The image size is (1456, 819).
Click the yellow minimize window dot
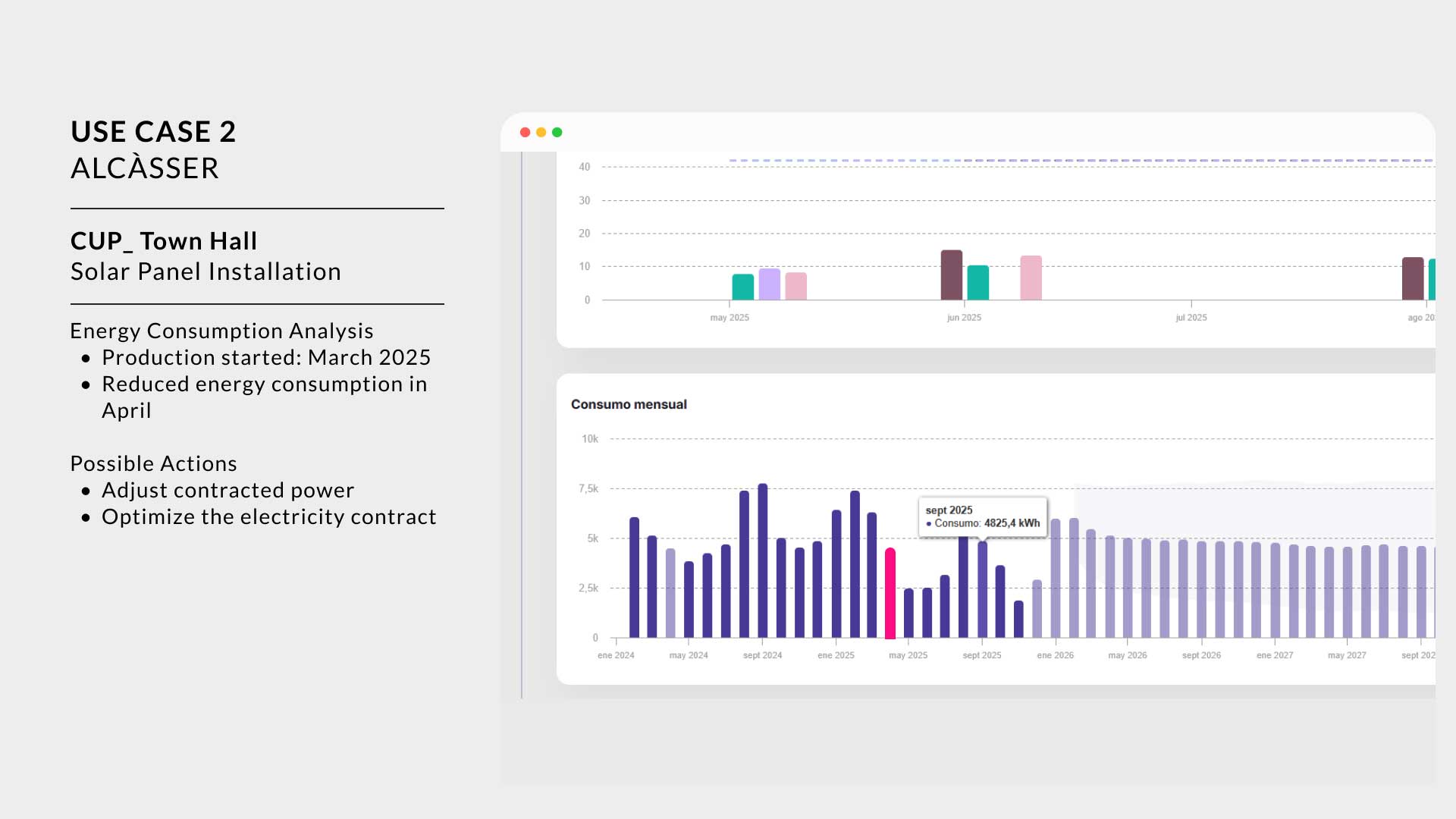pos(541,132)
